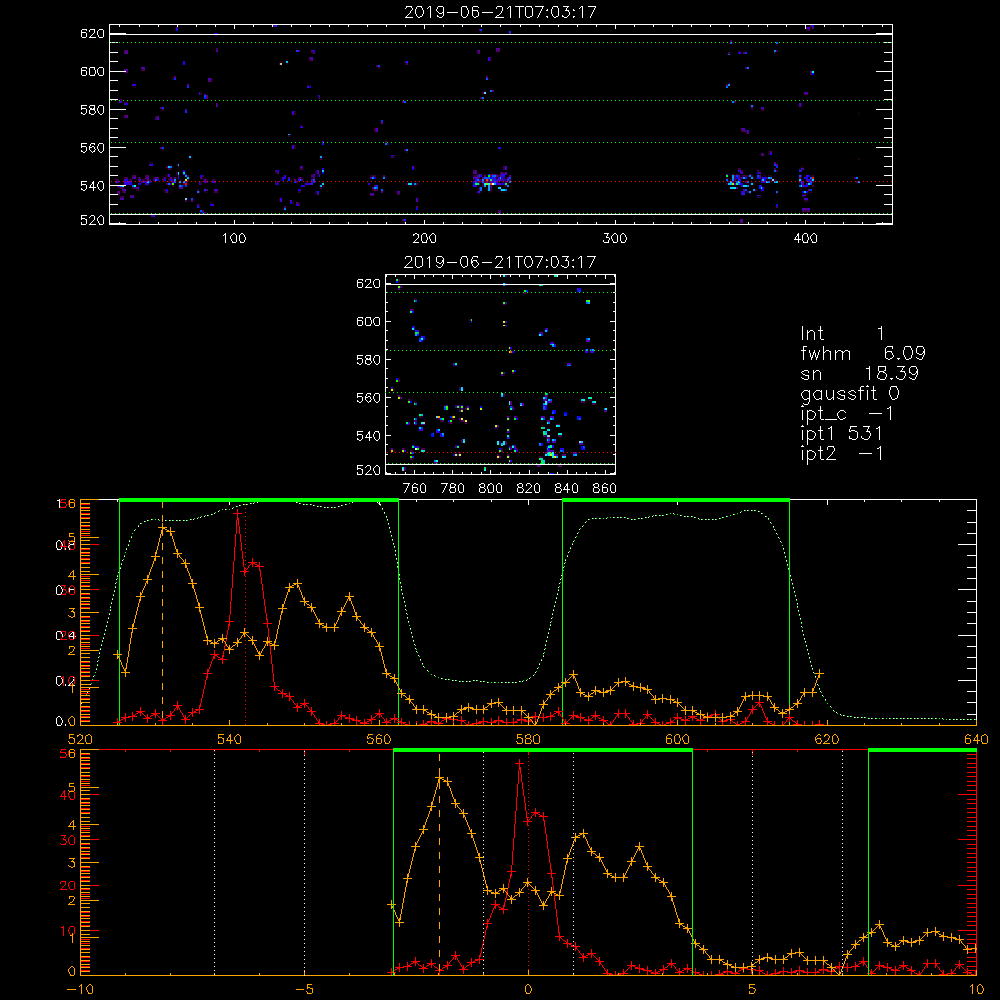Click the timestamp title above the small middle image
The height and width of the screenshot is (1000, 1000).
(500, 262)
